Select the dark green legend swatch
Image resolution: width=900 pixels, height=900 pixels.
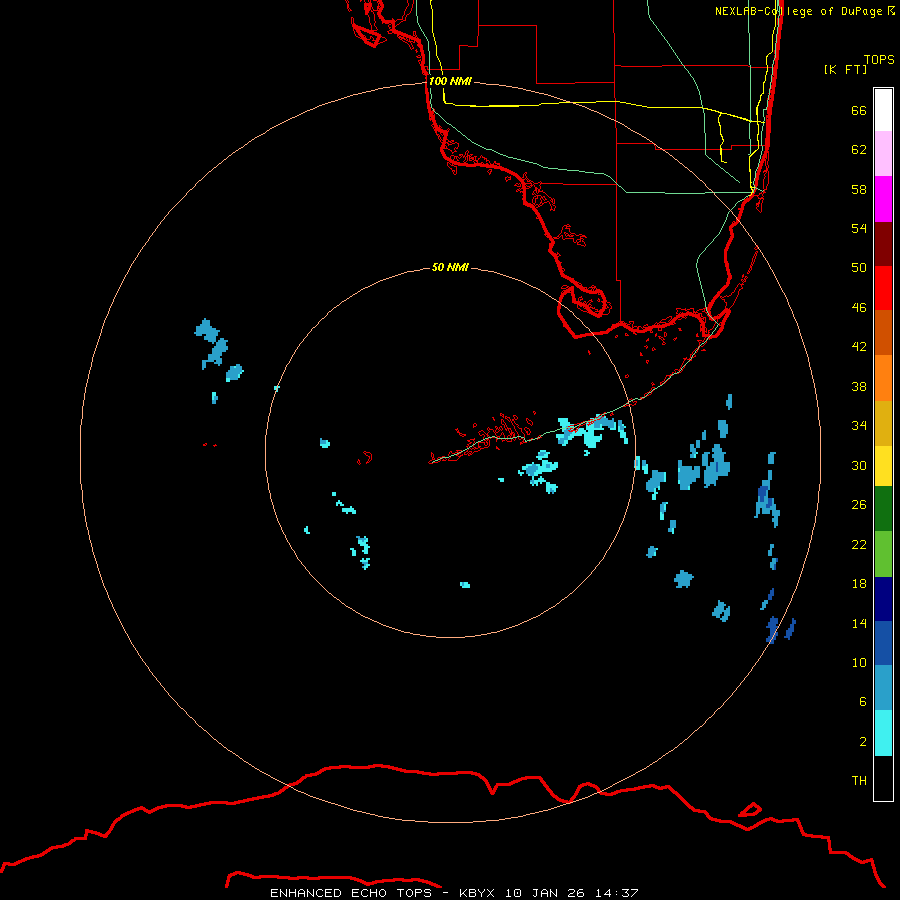click(883, 509)
